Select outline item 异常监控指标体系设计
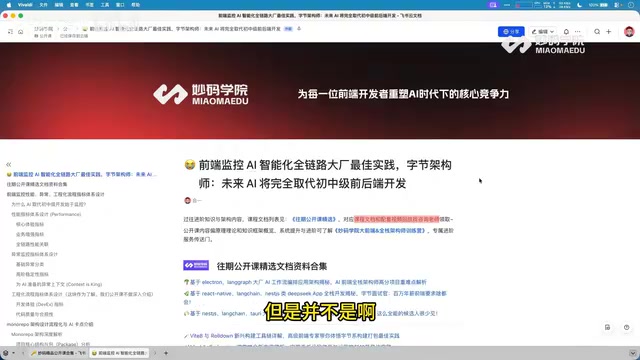 (34, 254)
